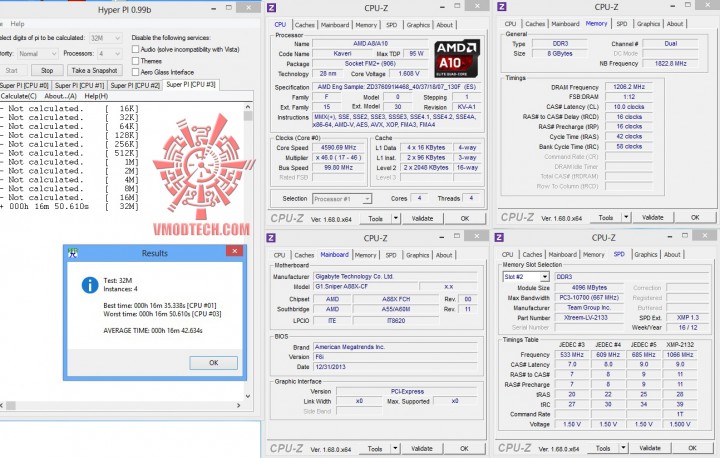
Task: Open the Priority Normal dropdown
Action: click(x=38, y=54)
